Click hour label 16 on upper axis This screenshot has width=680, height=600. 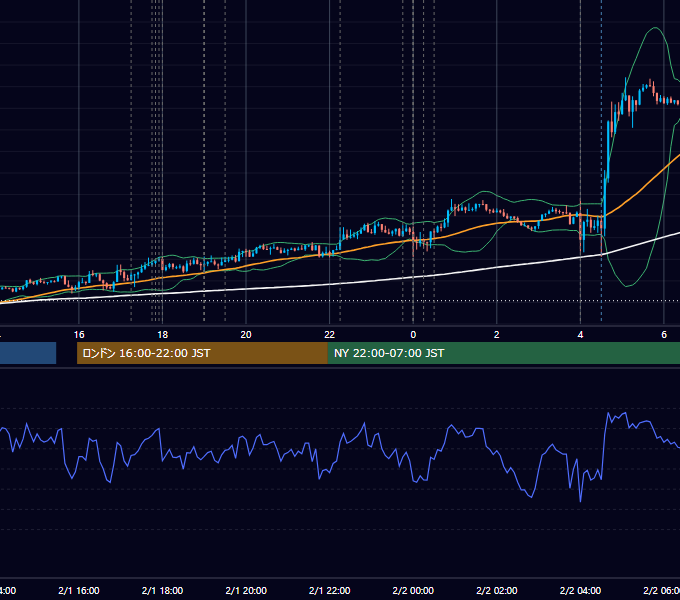click(x=79, y=335)
